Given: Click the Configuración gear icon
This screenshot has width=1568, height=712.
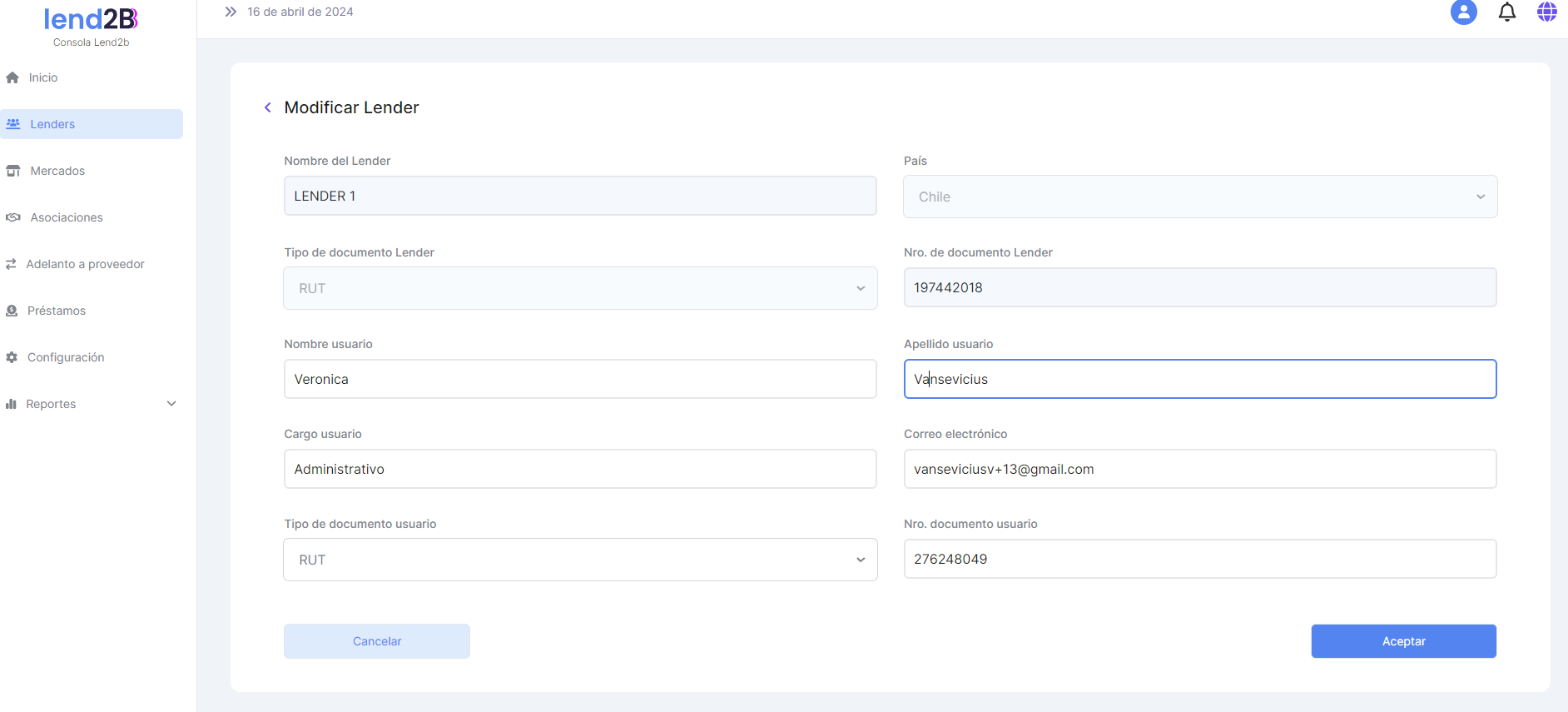Looking at the screenshot, I should [12, 357].
